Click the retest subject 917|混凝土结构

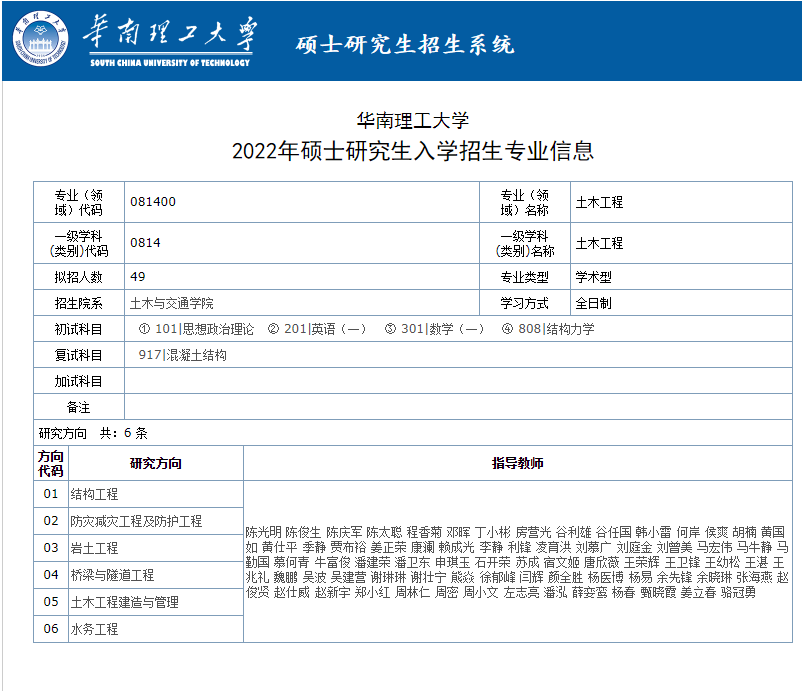182,355
